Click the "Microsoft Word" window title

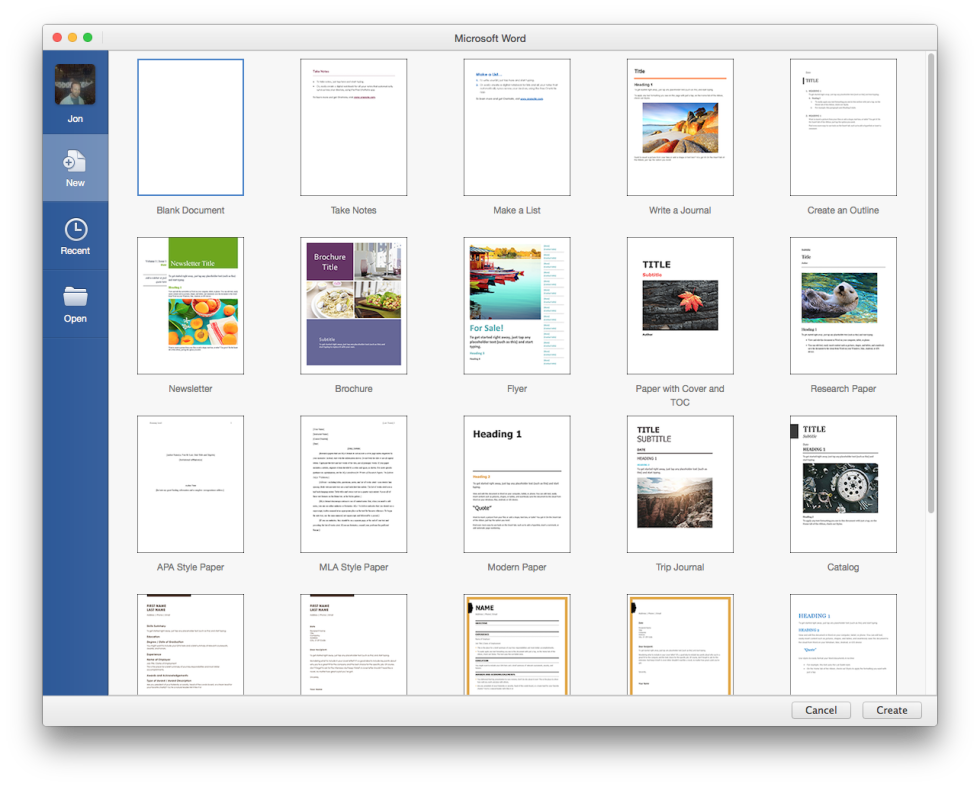pyautogui.click(x=490, y=38)
